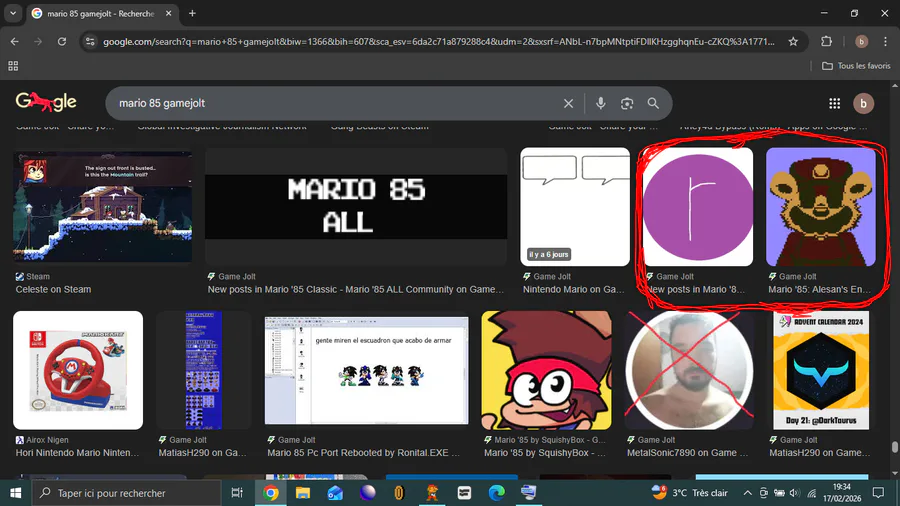Open the Windows Start menu

point(15,493)
